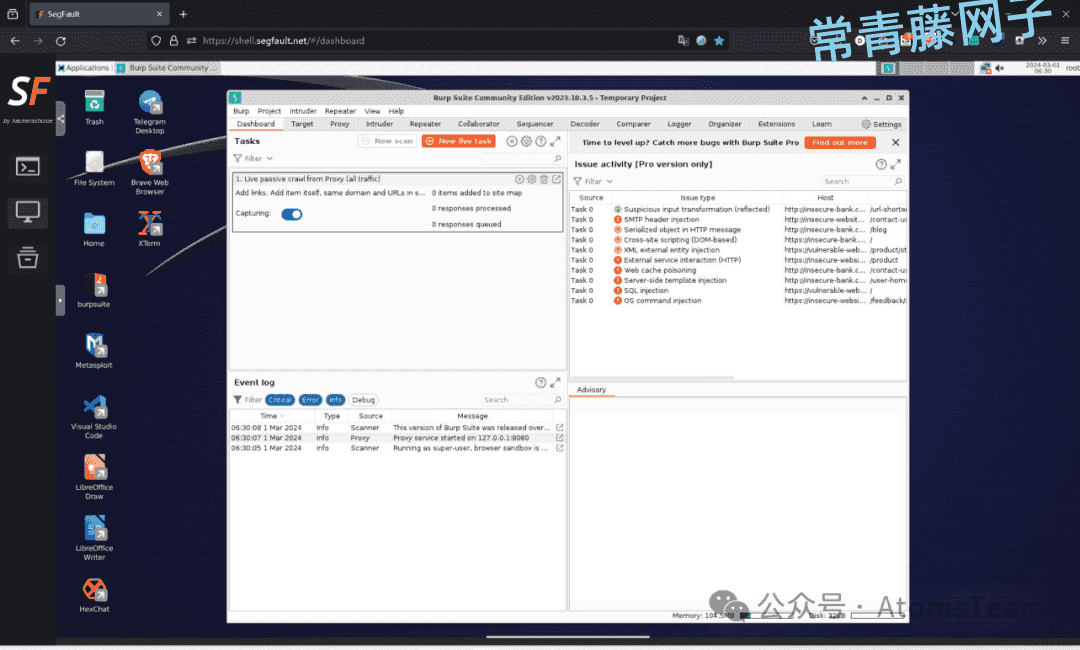Open the burpsuite desktop shortcut

point(94,290)
